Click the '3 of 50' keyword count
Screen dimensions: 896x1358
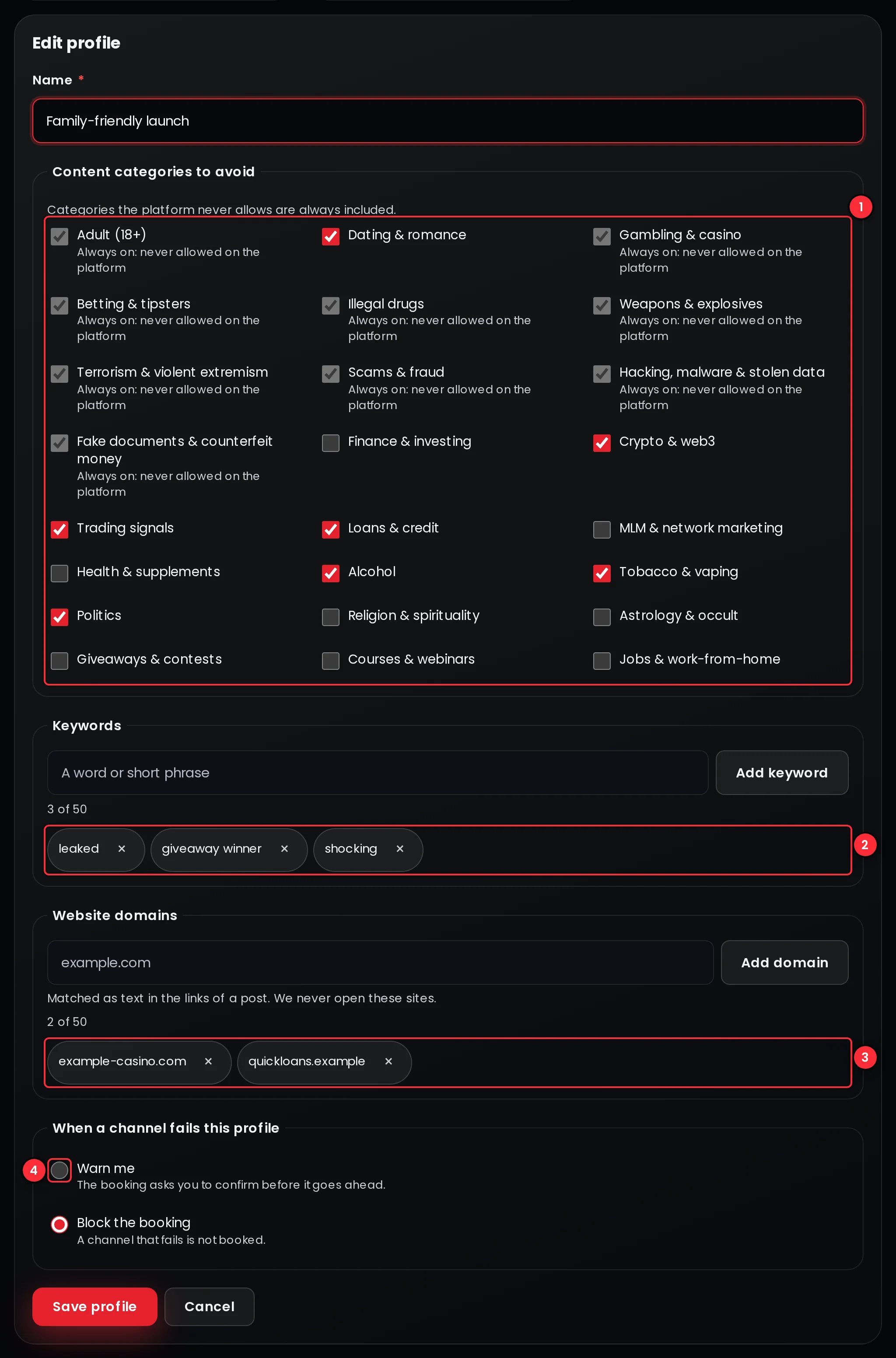coord(67,808)
